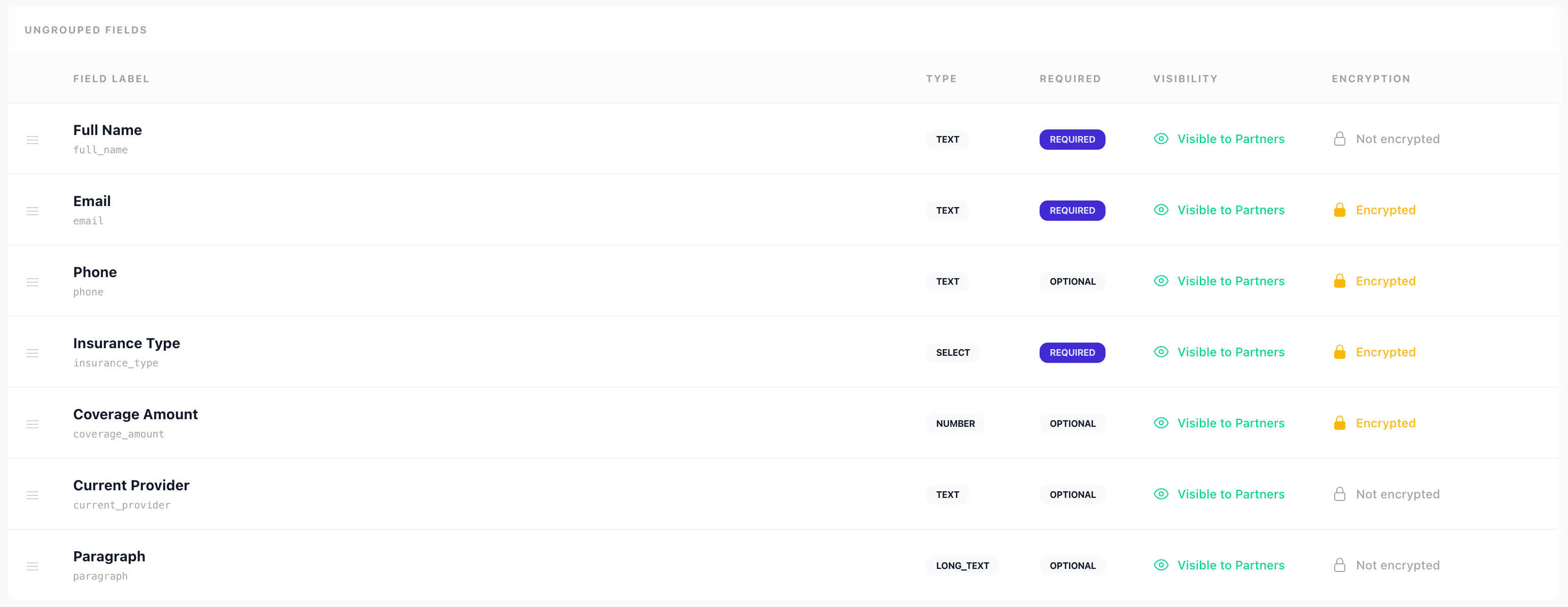Click the yellow lock icon for Email

pyautogui.click(x=1339, y=210)
